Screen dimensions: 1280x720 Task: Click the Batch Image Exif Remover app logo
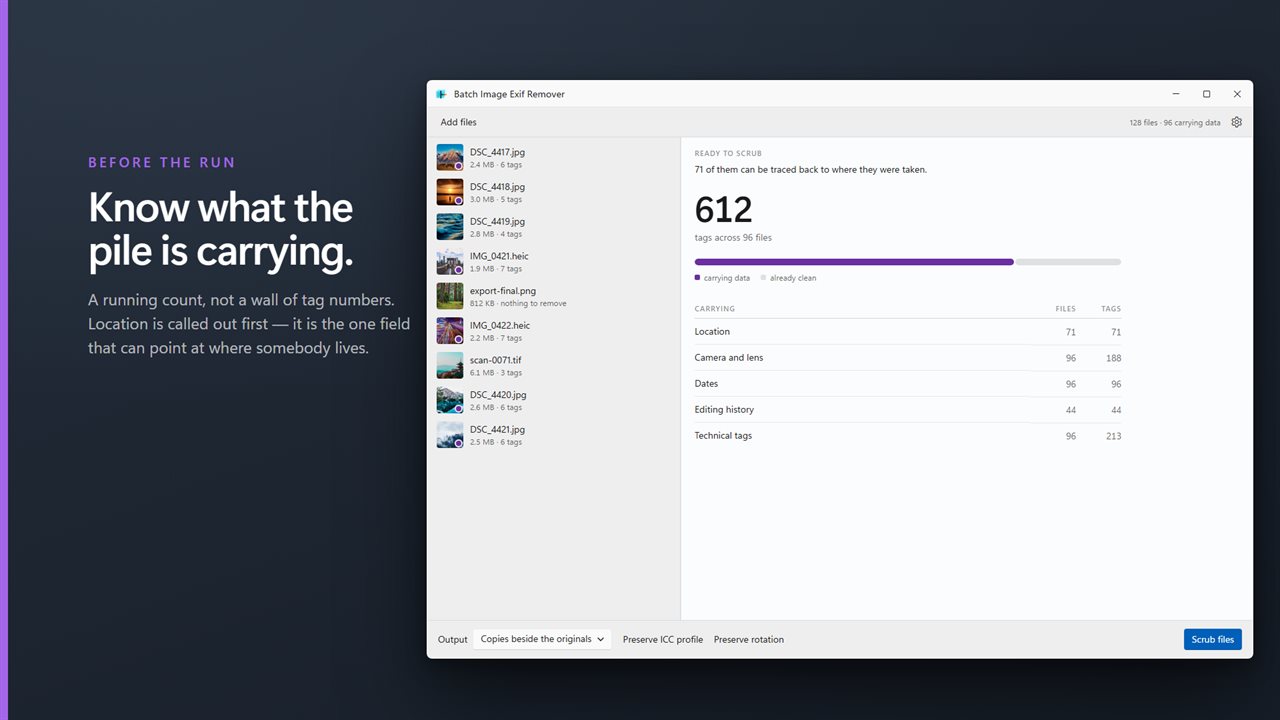(440, 94)
